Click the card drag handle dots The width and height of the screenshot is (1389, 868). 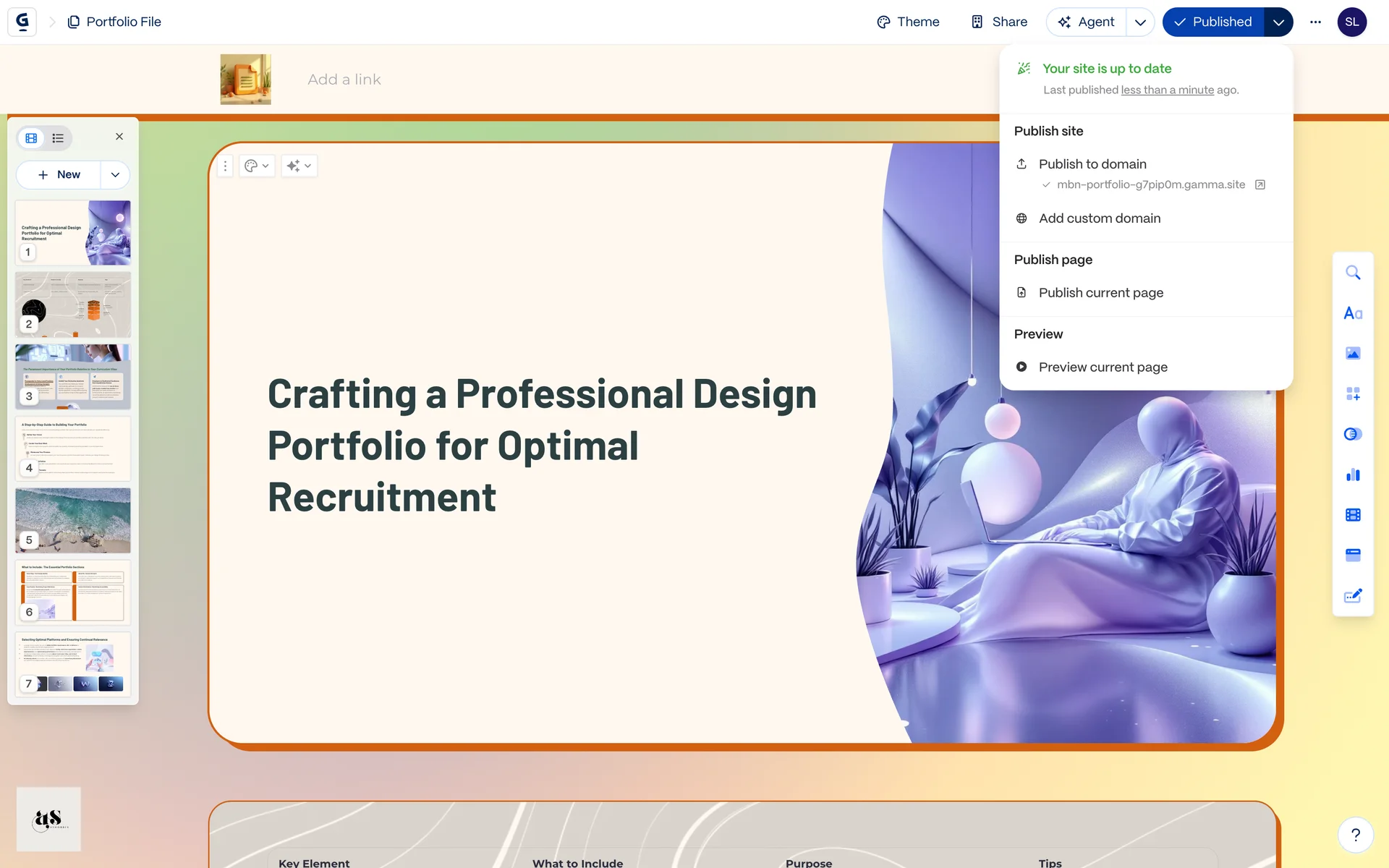pyautogui.click(x=225, y=166)
